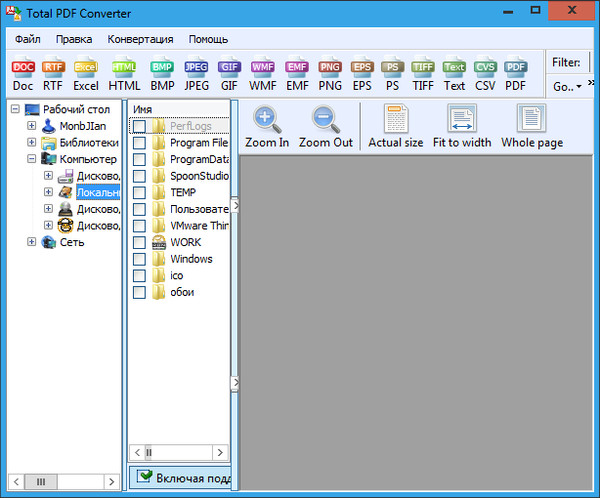Tick the checkbox for Windows folder
This screenshot has height=498, width=600.
[x=139, y=259]
